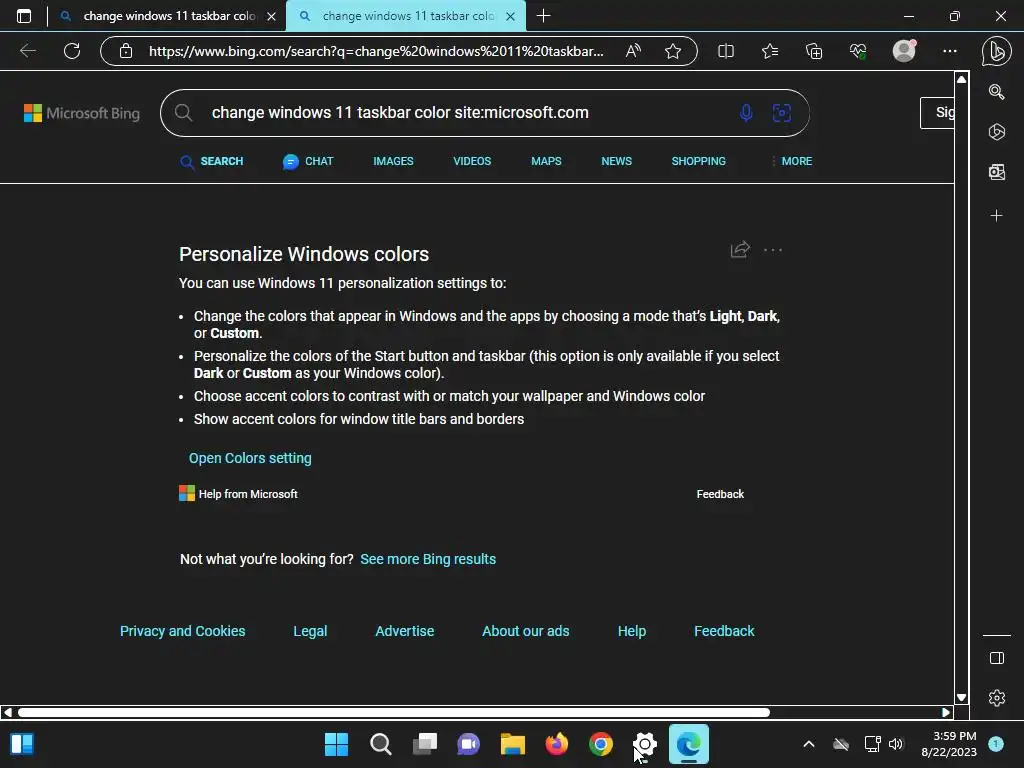The height and width of the screenshot is (768, 1024).
Task: Open sidebar settings gear icon
Action: [x=997, y=697]
